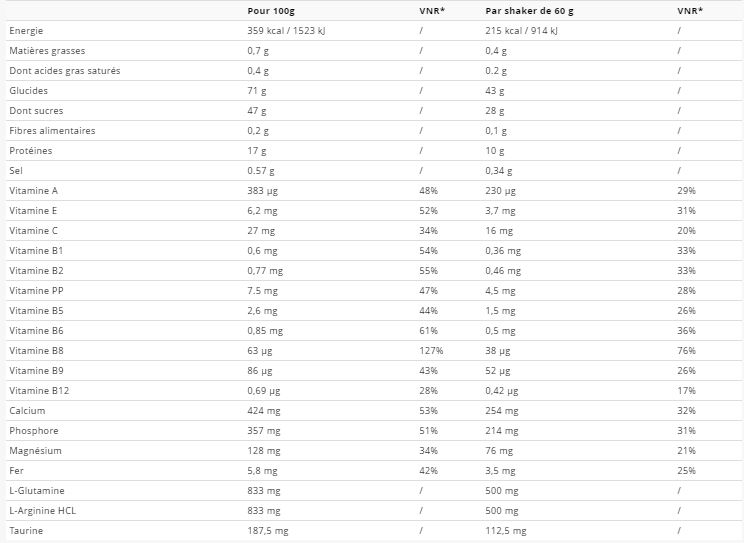
Task: Click the Vitamine A row label
Action: pos(33,190)
